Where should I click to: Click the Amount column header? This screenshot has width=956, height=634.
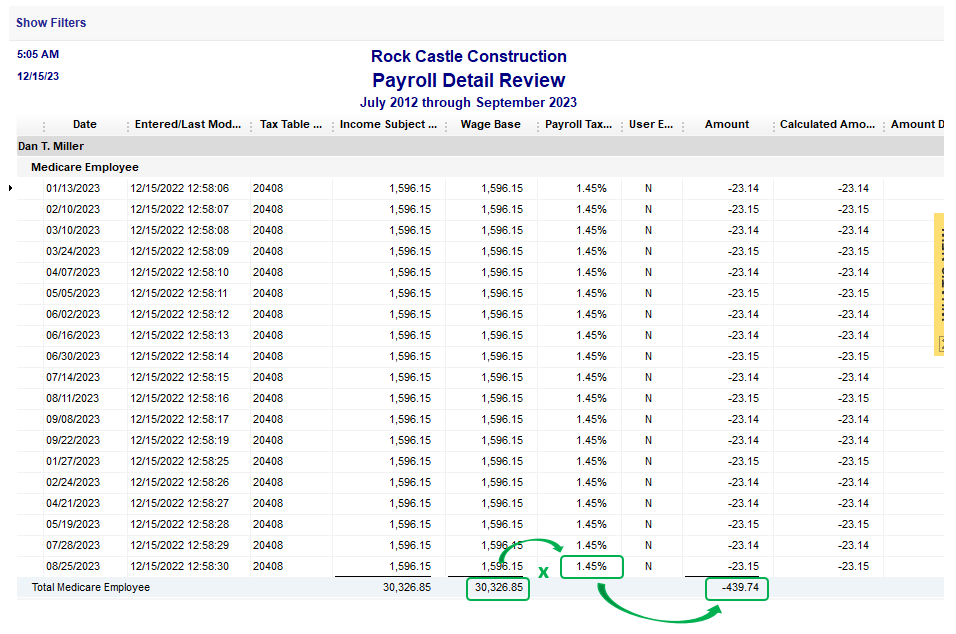coord(726,125)
